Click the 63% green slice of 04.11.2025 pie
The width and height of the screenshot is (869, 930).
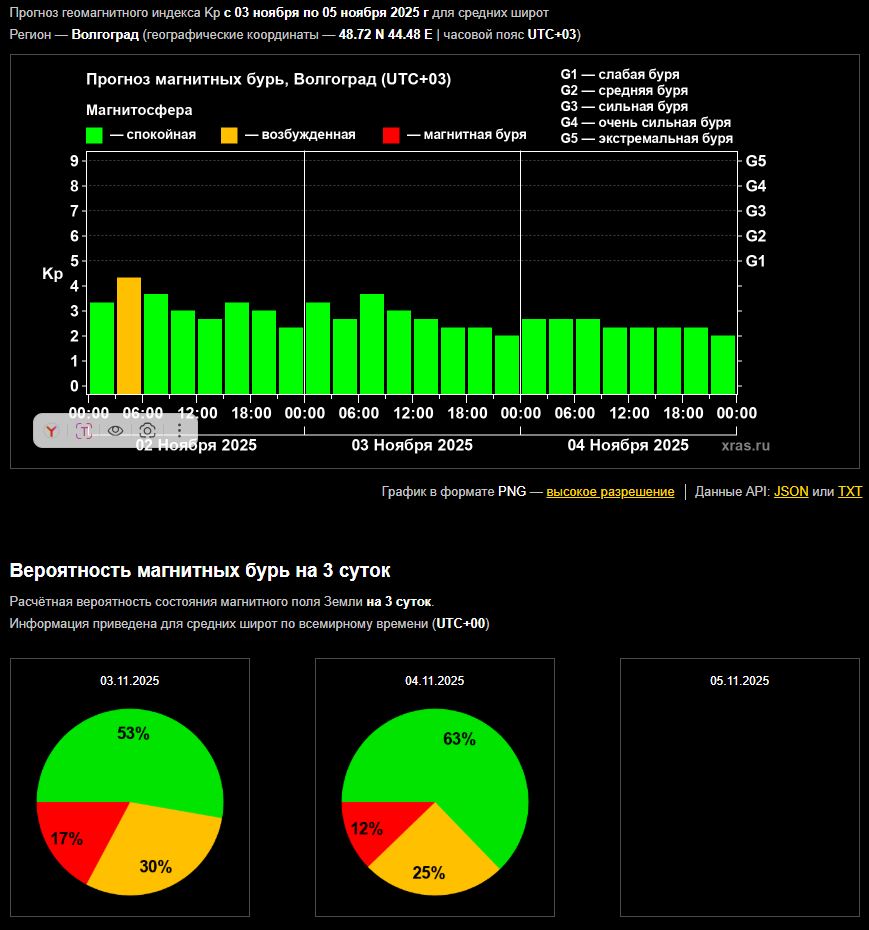tap(465, 760)
